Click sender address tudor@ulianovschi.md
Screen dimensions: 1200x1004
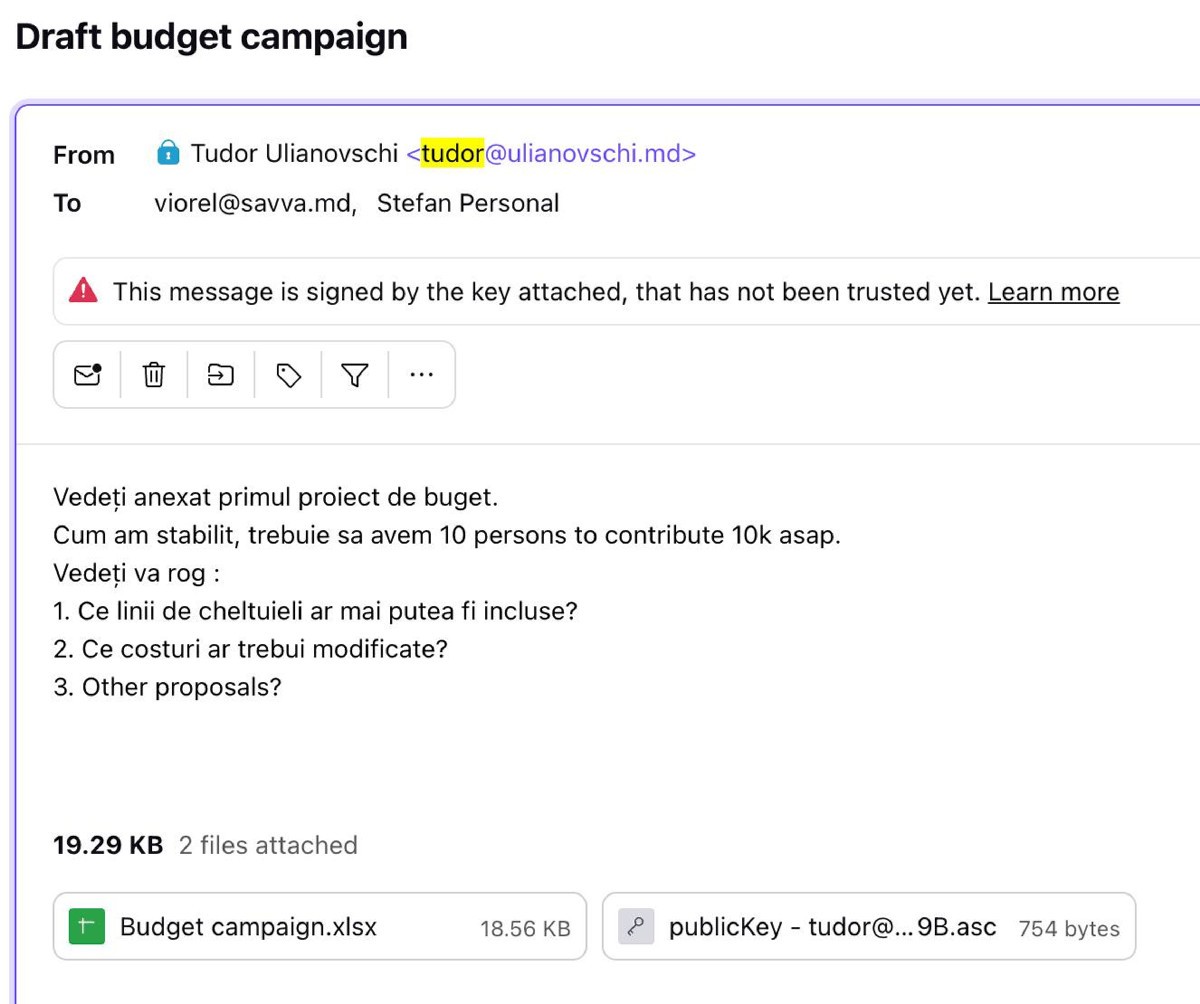[x=551, y=154]
